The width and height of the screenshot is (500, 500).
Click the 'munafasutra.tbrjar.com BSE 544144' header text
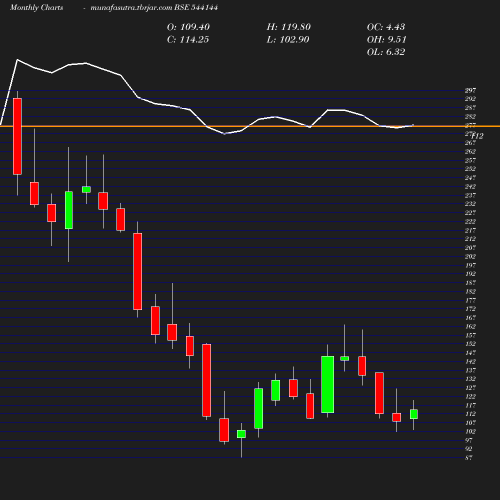point(154,8)
